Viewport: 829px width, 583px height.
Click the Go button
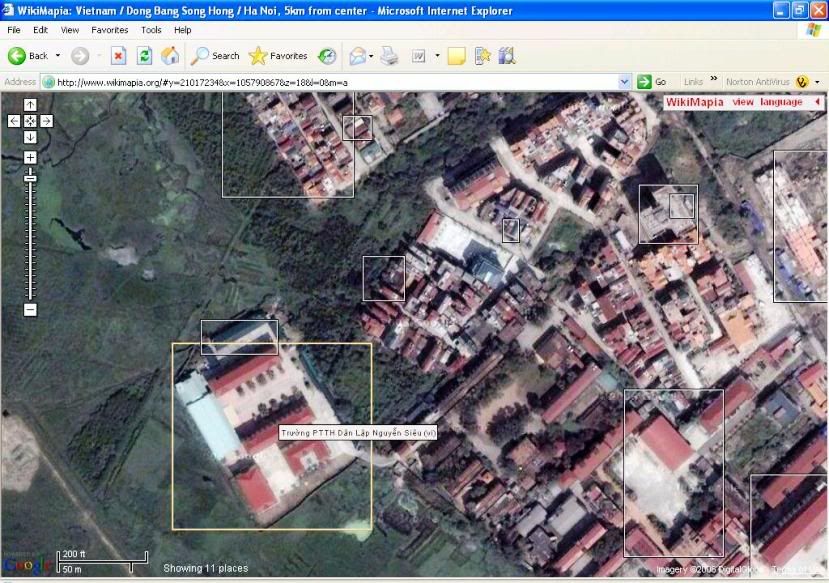[652, 82]
